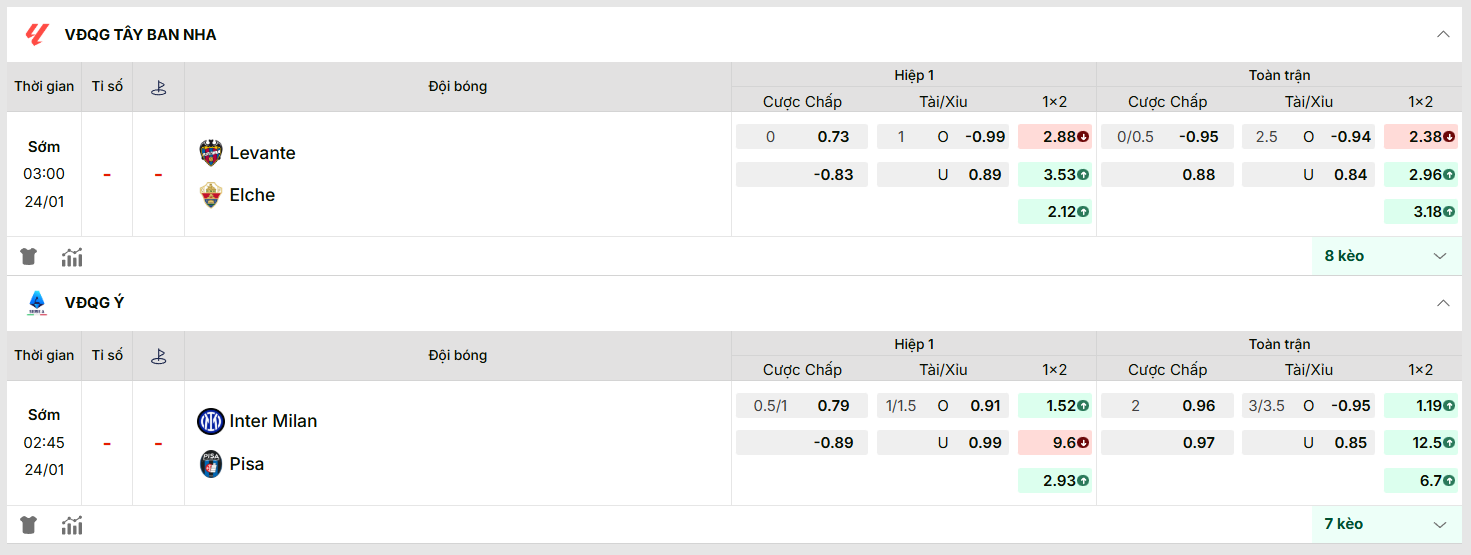Open the jersey icon under Levante match

[28, 257]
